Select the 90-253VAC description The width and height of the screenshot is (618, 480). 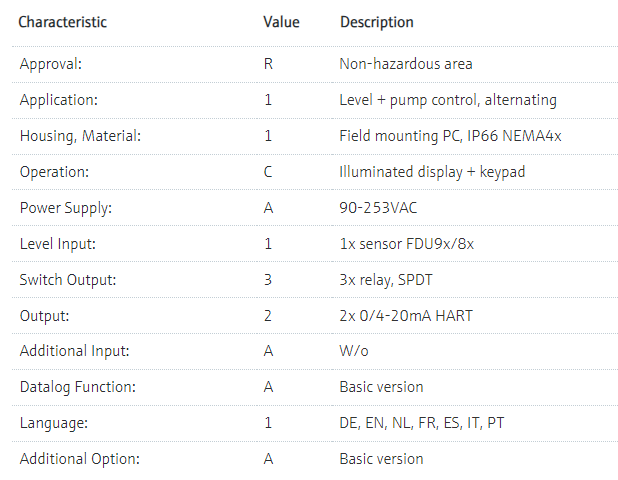(376, 208)
